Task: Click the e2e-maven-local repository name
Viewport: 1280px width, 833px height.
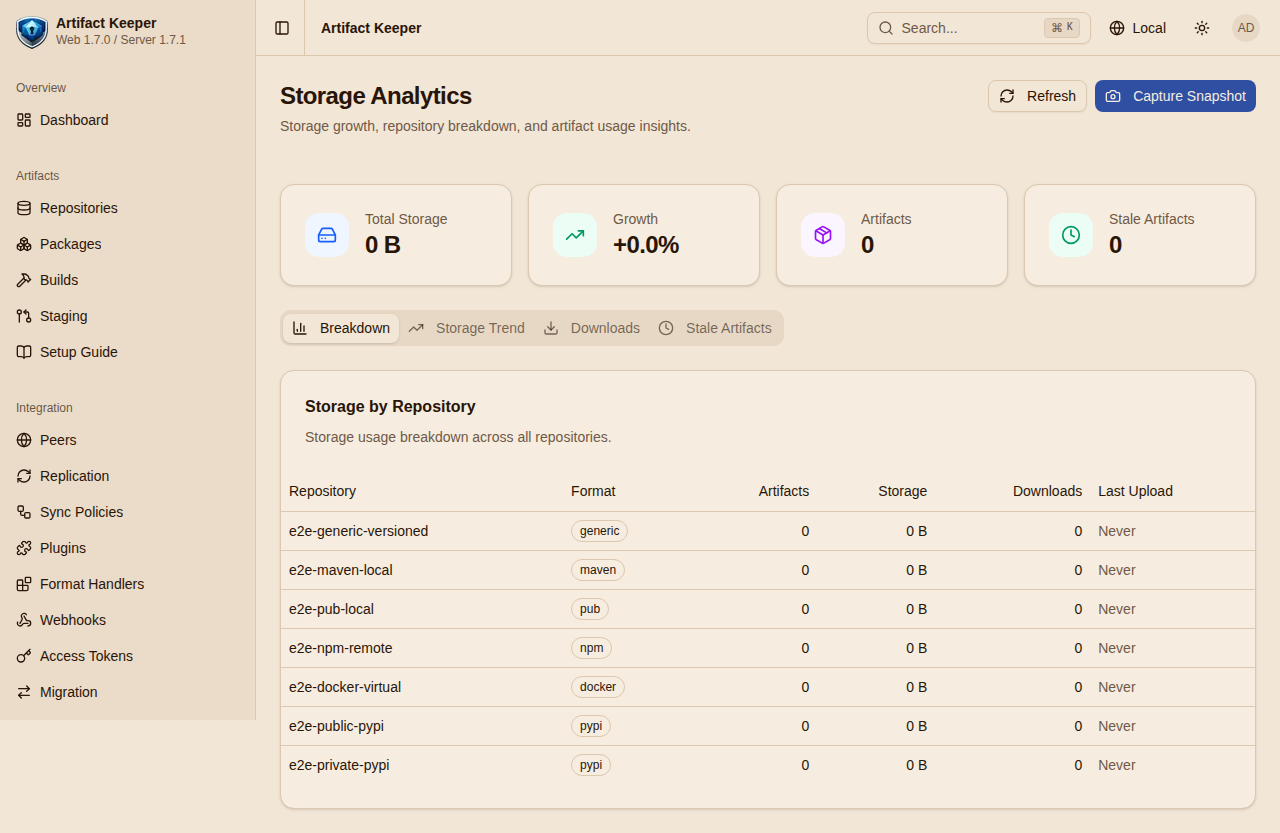Action: click(341, 570)
